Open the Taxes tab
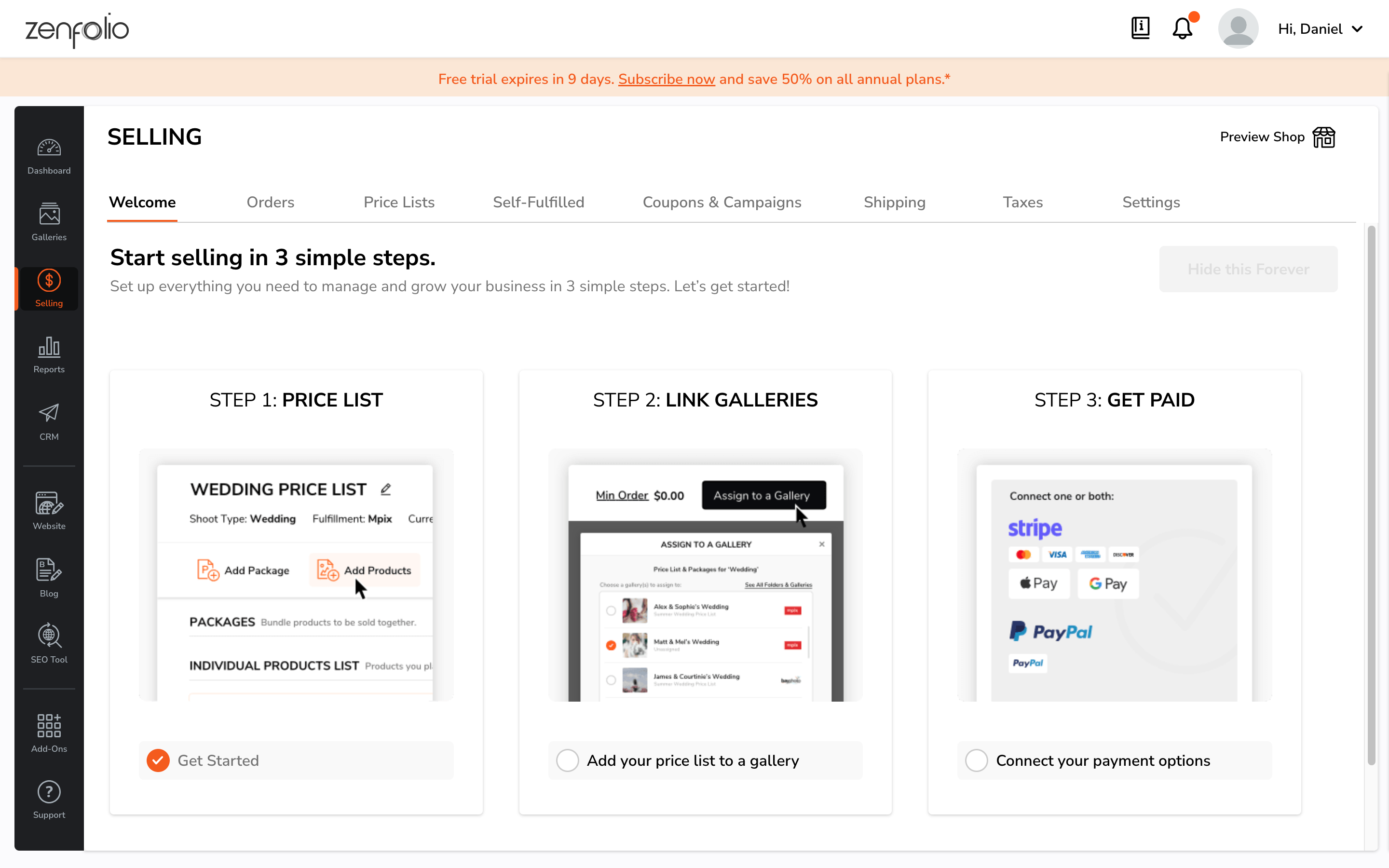Viewport: 1389px width, 868px height. pyautogui.click(x=1022, y=202)
